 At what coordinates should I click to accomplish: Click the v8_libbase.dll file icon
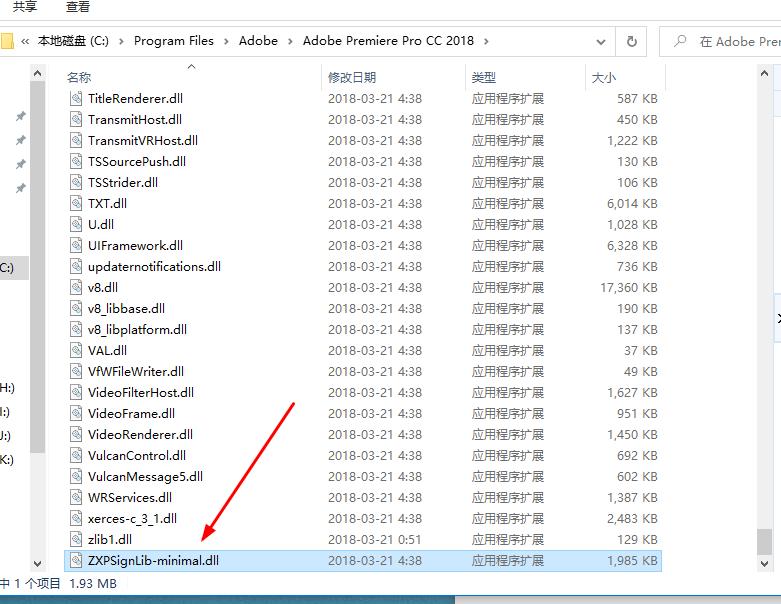76,308
